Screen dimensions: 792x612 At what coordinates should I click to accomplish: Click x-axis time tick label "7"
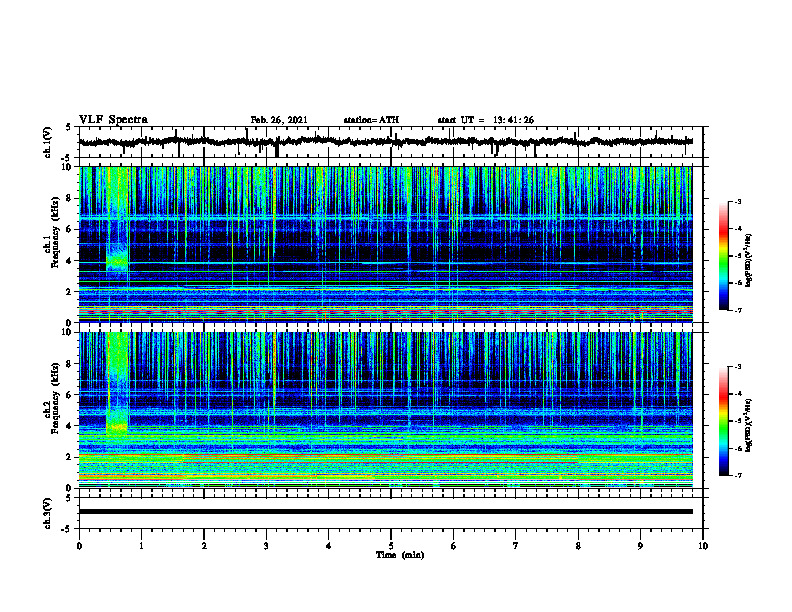click(516, 546)
